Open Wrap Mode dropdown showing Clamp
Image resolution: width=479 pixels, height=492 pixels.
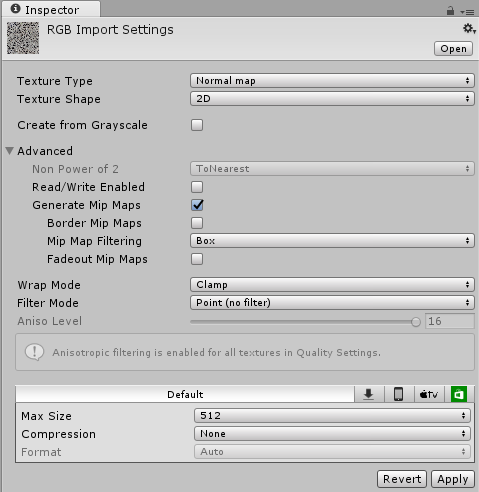click(332, 285)
